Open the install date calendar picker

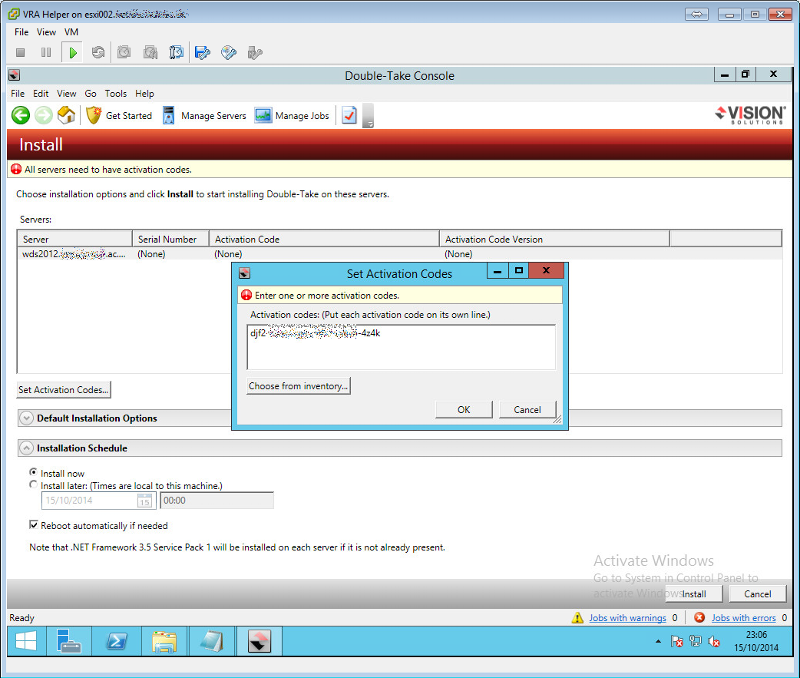pyautogui.click(x=144, y=500)
